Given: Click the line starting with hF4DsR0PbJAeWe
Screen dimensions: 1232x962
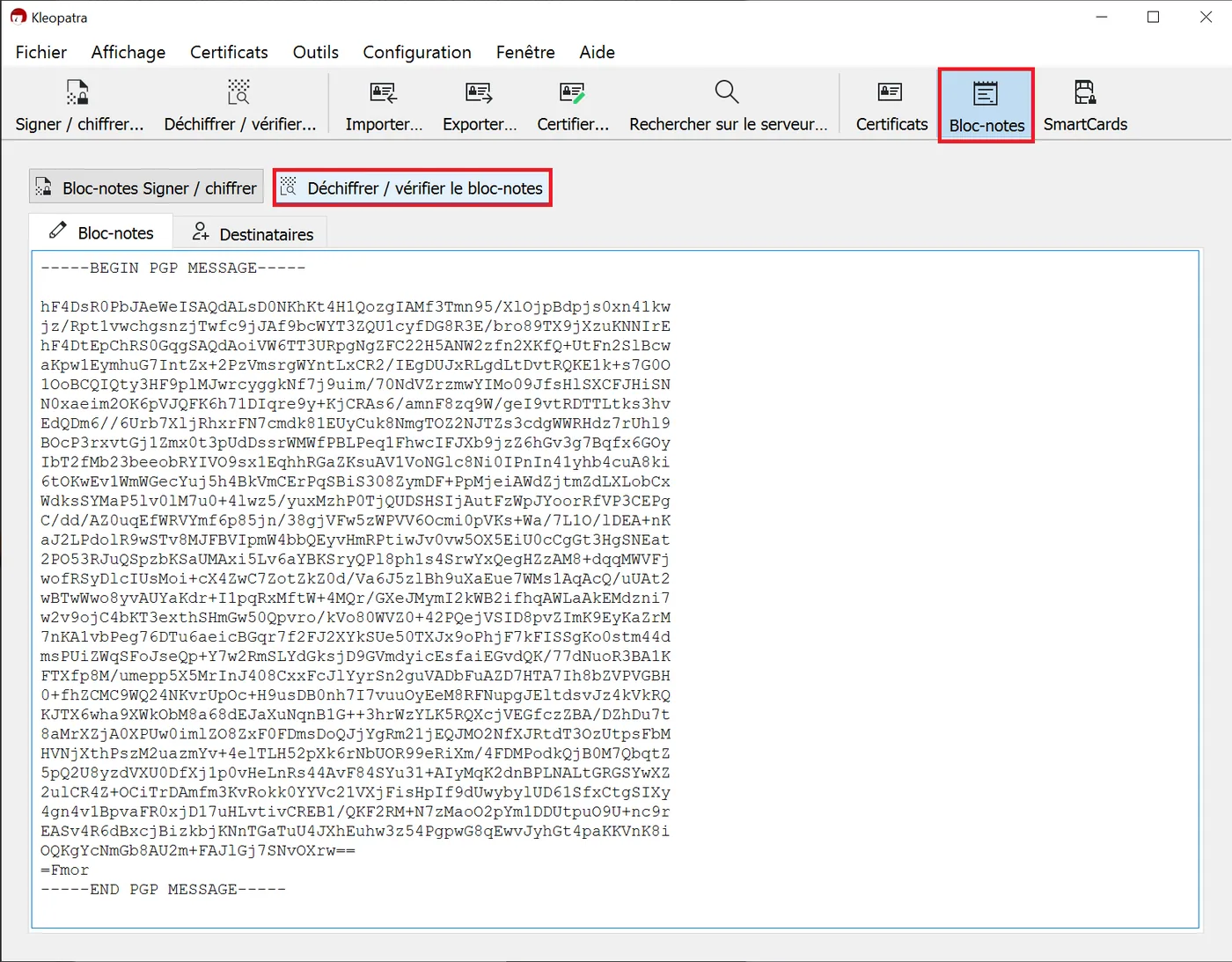Looking at the screenshot, I should [x=356, y=306].
